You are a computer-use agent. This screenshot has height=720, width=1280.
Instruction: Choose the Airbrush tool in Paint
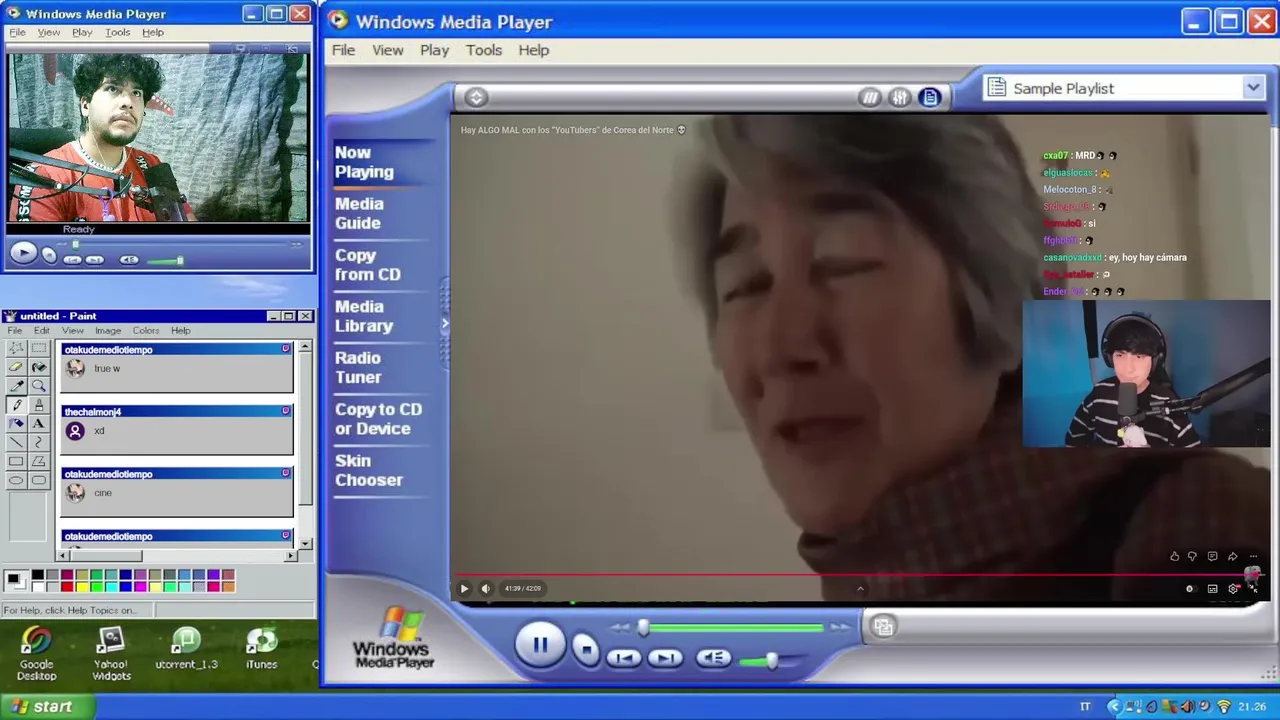[x=16, y=424]
